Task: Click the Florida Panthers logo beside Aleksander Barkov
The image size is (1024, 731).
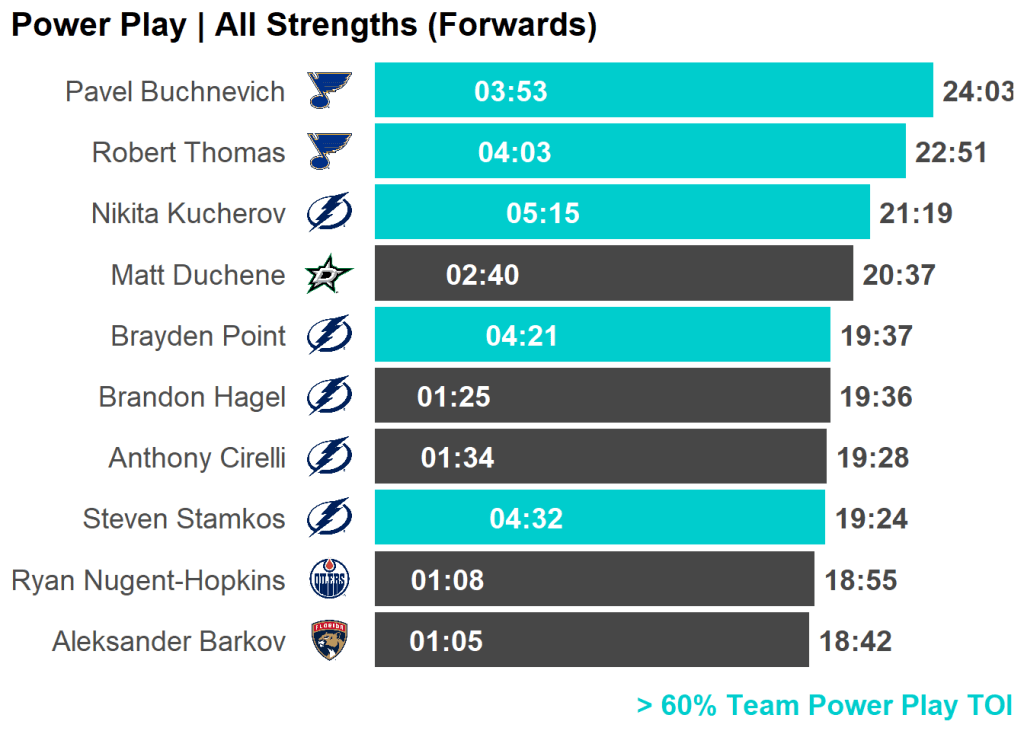Action: click(329, 641)
